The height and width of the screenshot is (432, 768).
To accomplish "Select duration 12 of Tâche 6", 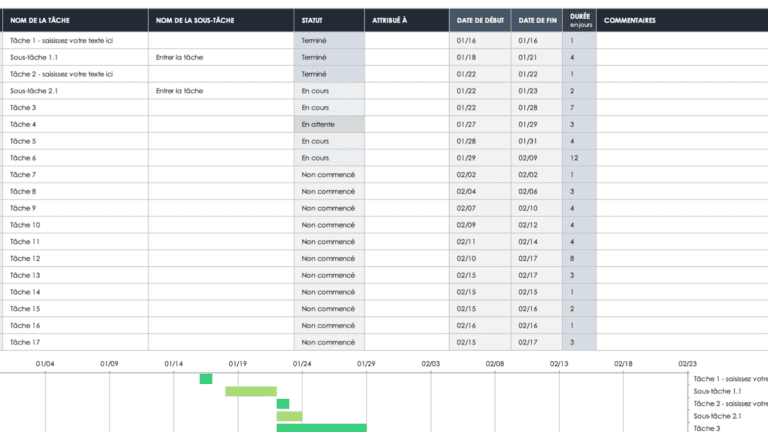I will (x=579, y=158).
